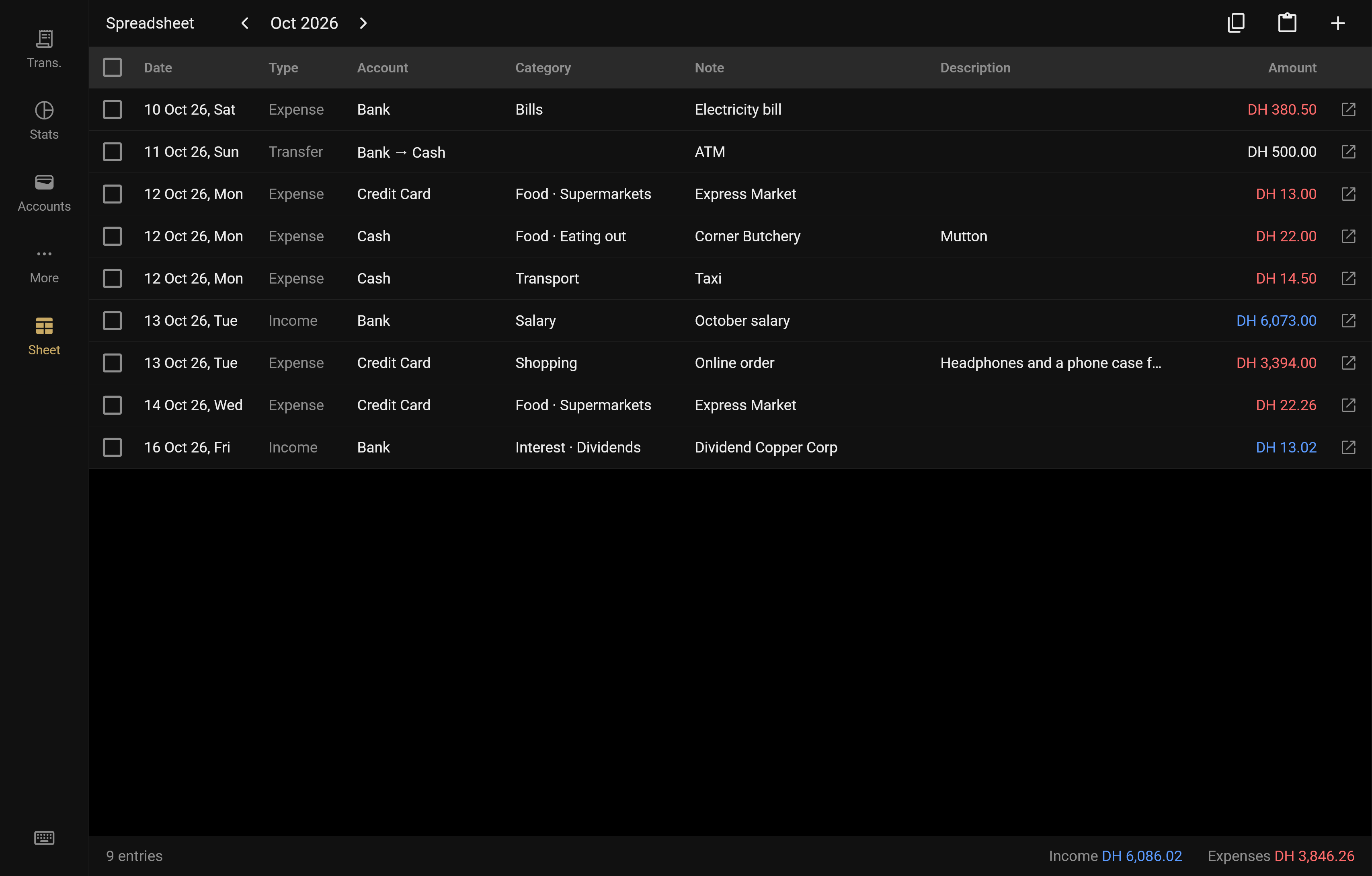The height and width of the screenshot is (876, 1372).
Task: Go to next month arrow
Action: pyautogui.click(x=363, y=23)
